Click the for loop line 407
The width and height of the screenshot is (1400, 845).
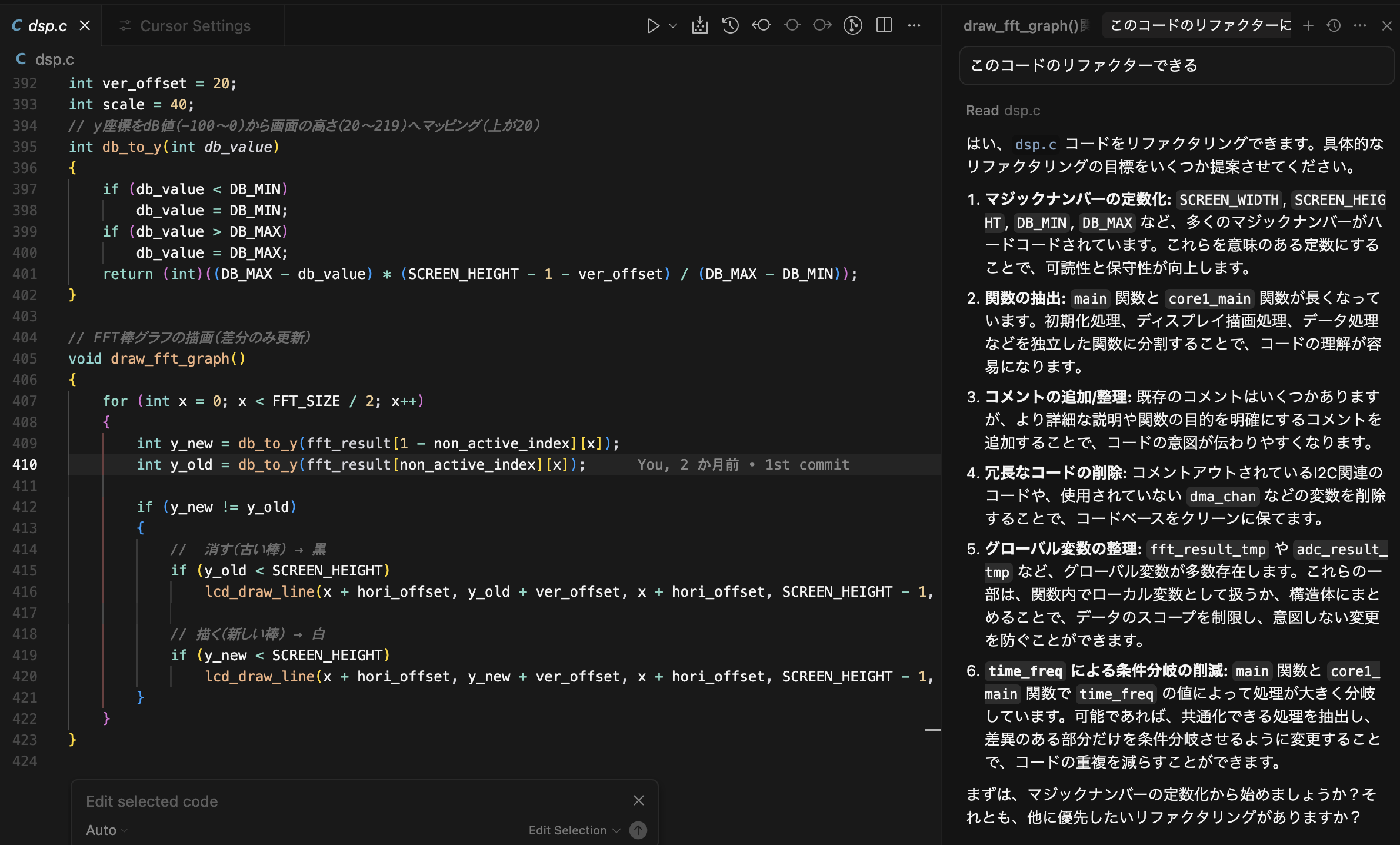coord(264,401)
